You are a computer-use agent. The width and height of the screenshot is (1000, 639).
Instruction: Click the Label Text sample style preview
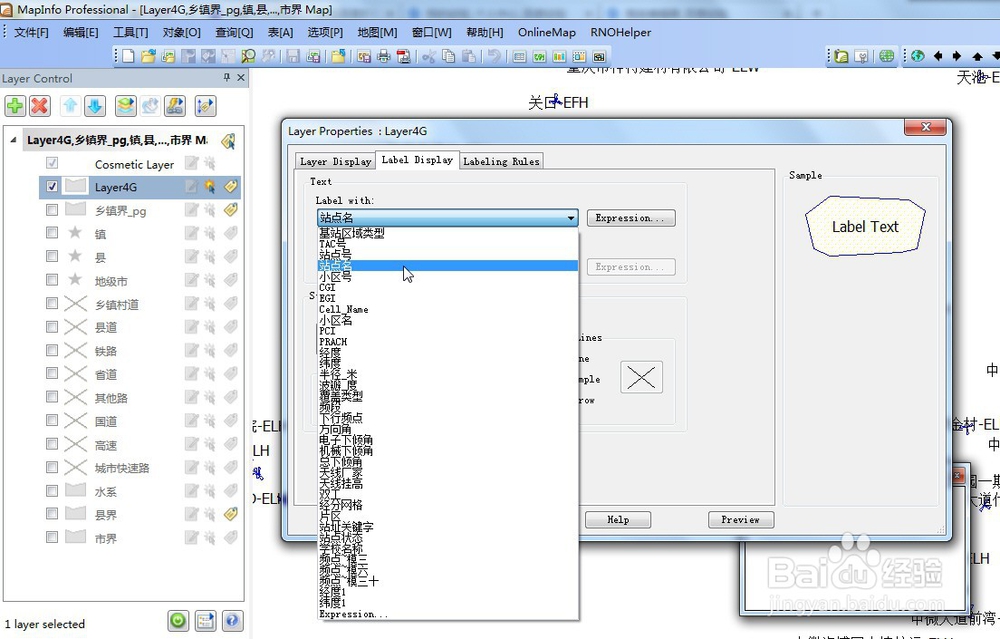coord(865,226)
